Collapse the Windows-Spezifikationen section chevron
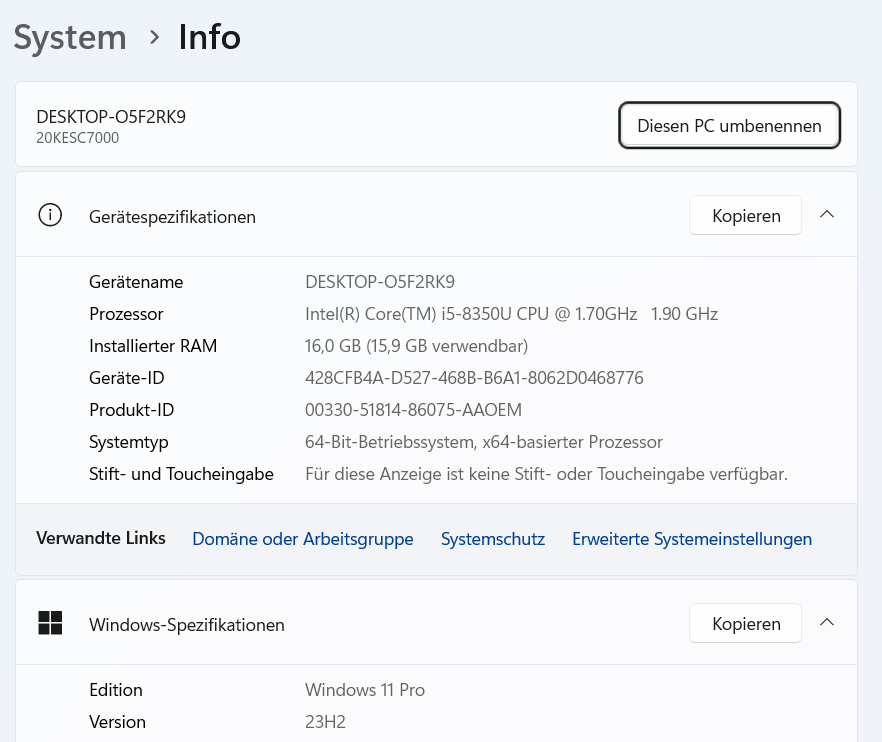The height and width of the screenshot is (742, 882). [x=827, y=622]
